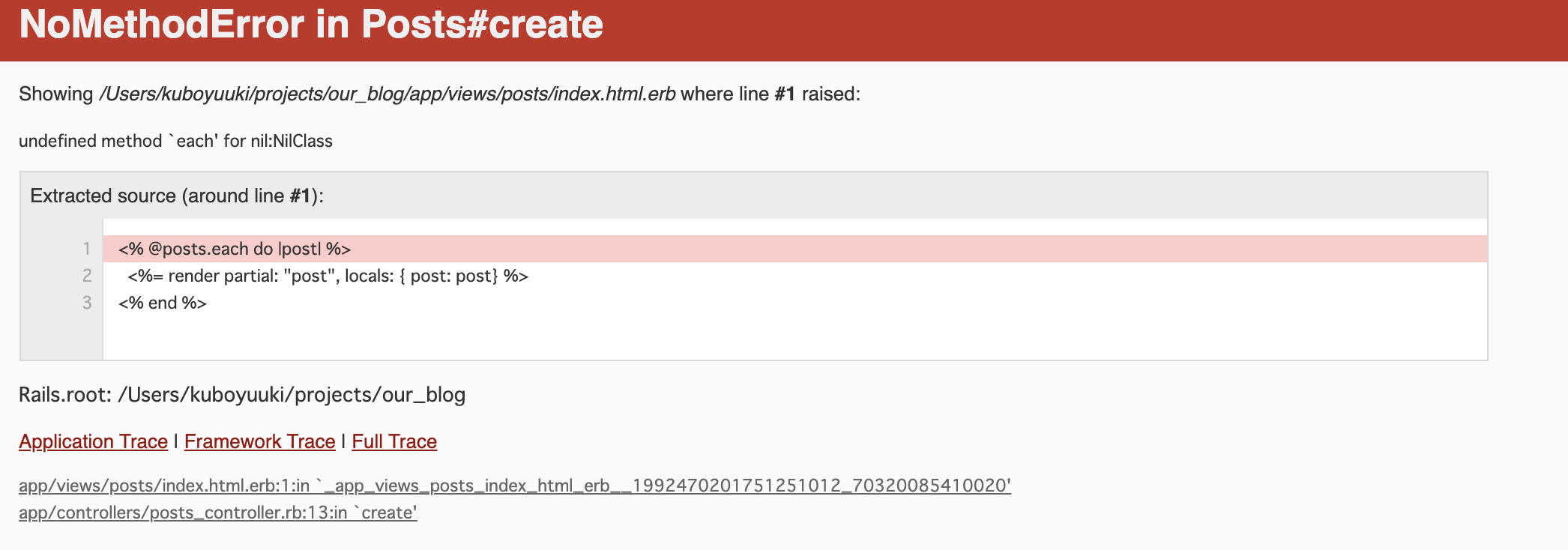Open the Framework Trace view

[259, 441]
